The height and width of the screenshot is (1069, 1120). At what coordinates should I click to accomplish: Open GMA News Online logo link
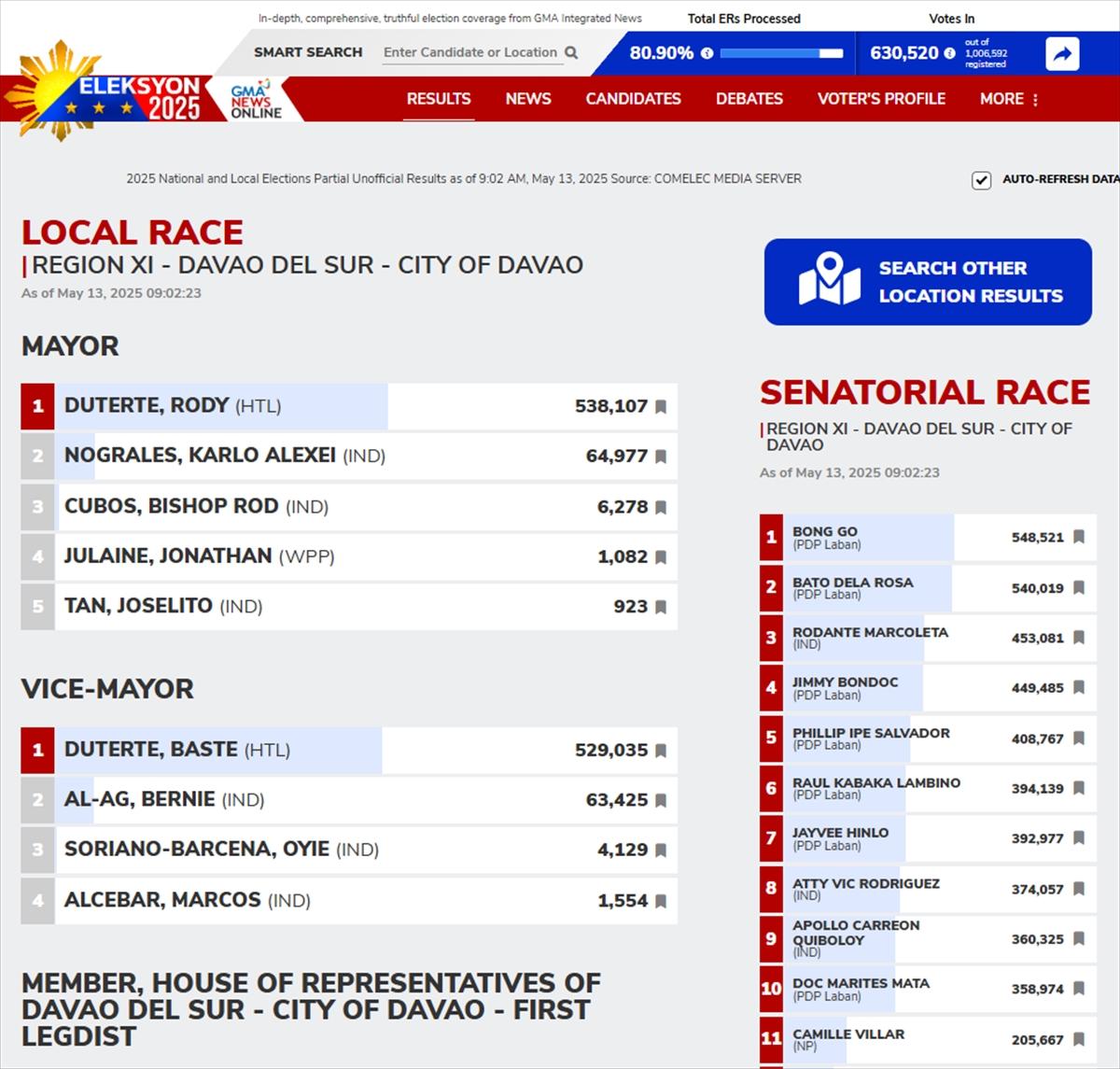pos(255,100)
